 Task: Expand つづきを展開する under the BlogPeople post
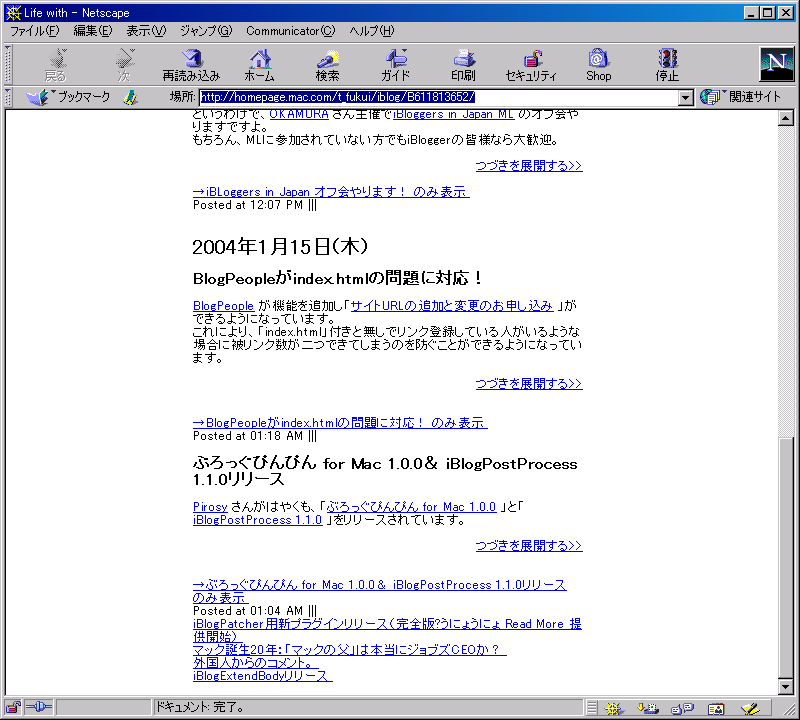(x=529, y=384)
